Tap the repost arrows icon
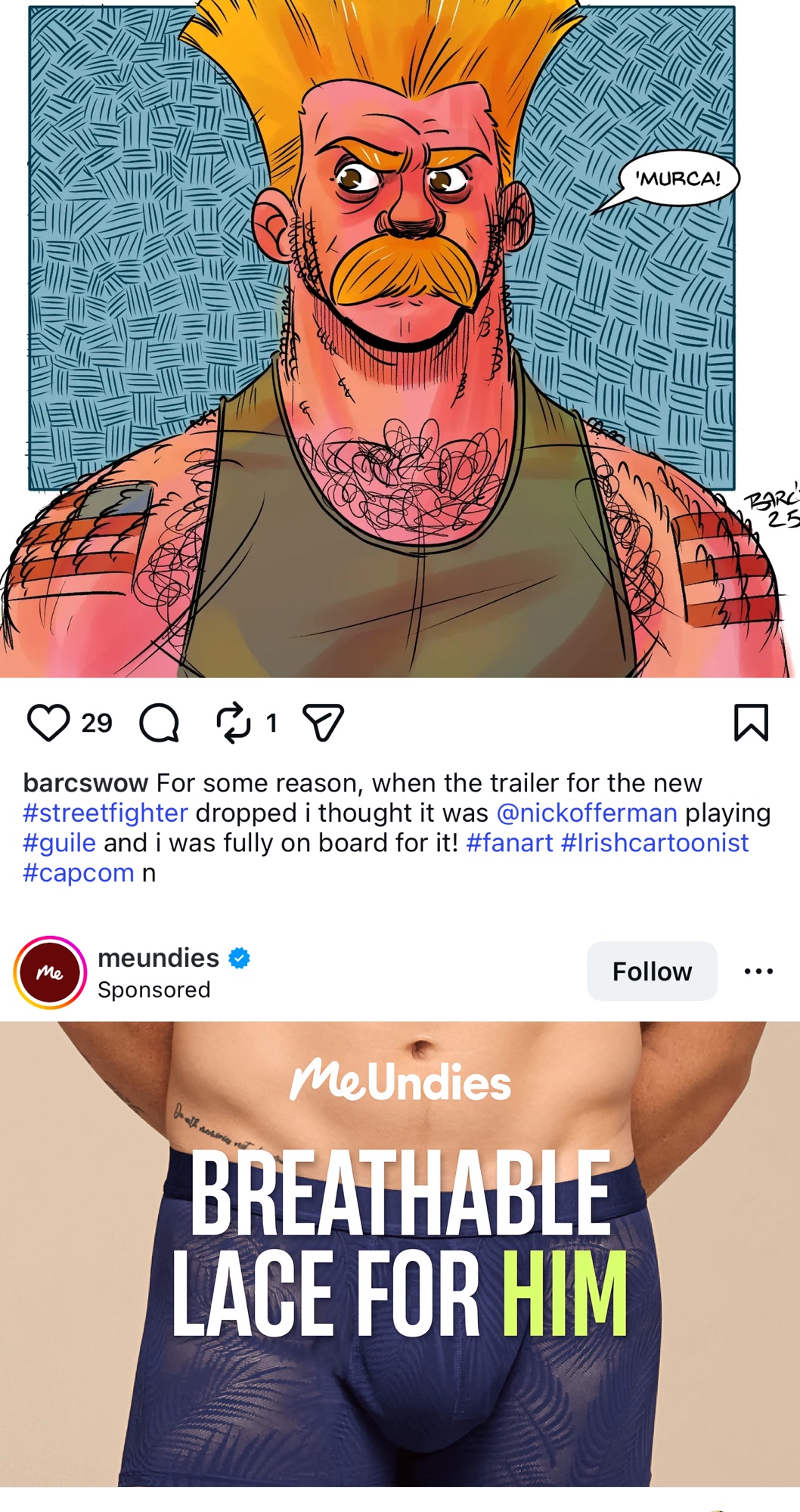The width and height of the screenshot is (800, 1512). [234, 723]
